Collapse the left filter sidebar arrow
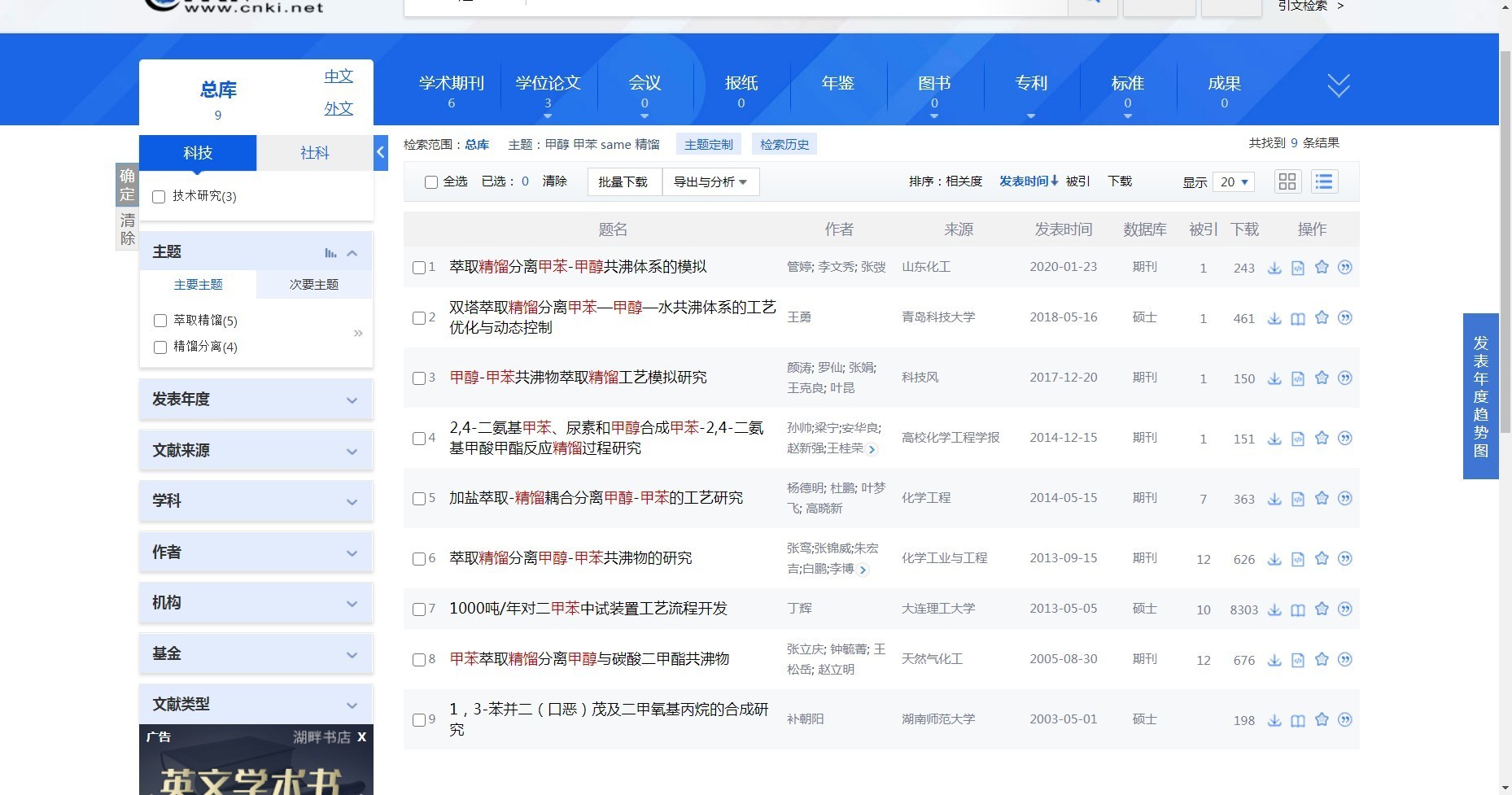 pos(380,152)
